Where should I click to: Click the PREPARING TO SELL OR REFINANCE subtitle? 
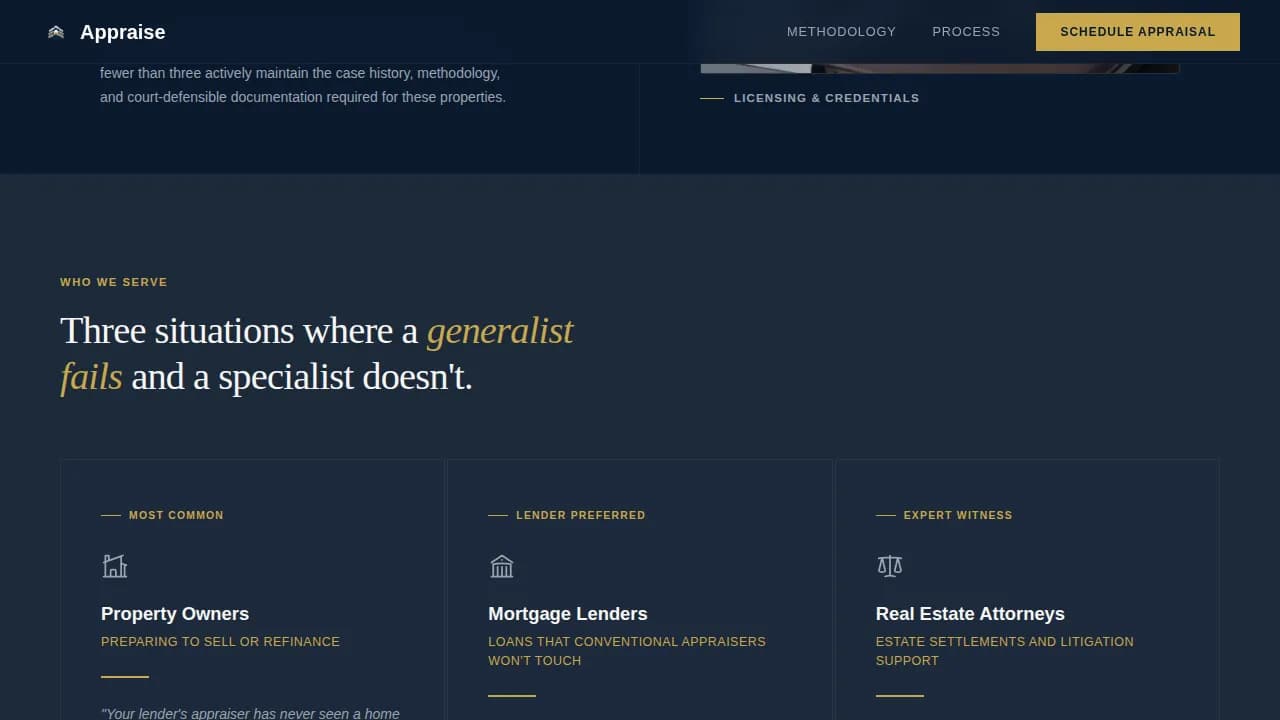(x=220, y=641)
